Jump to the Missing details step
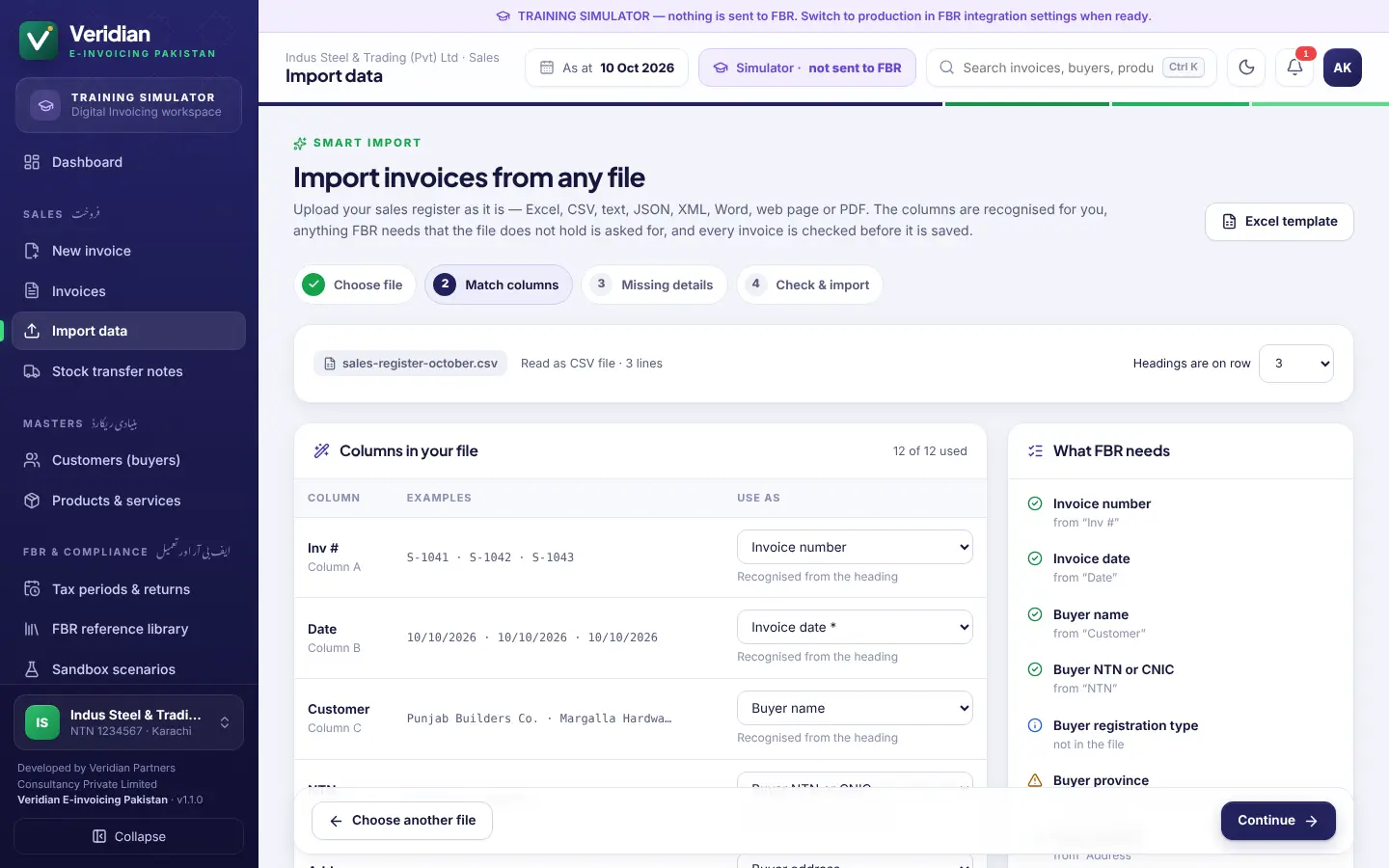The image size is (1389, 868). [x=654, y=285]
